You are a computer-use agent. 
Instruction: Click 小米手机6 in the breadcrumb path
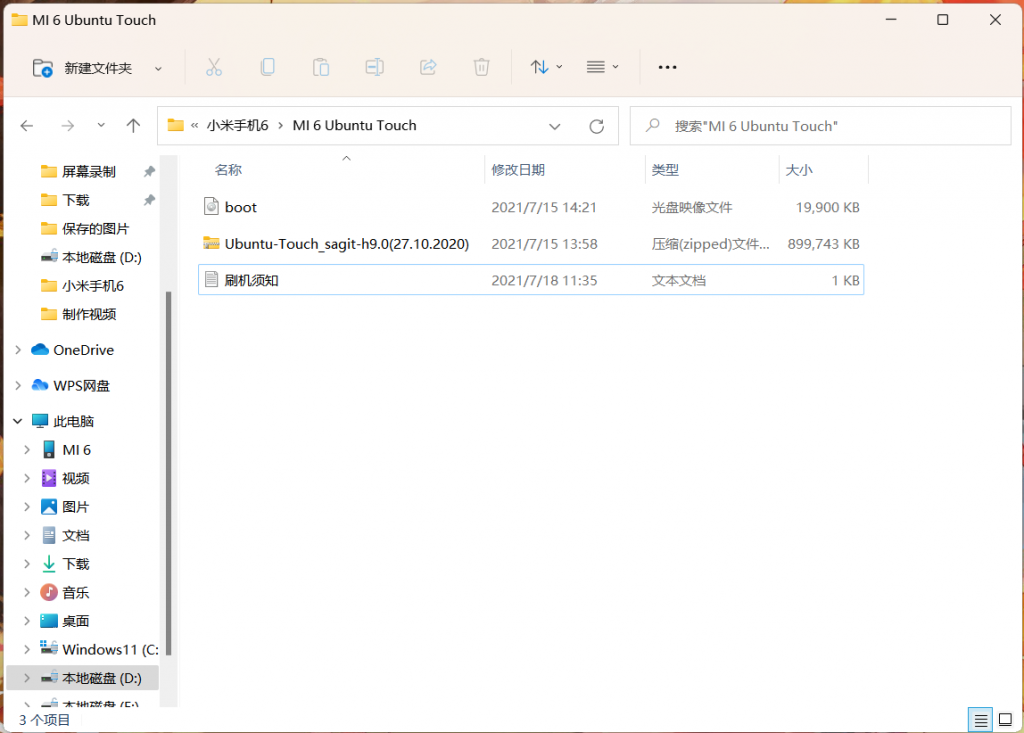[x=237, y=126]
